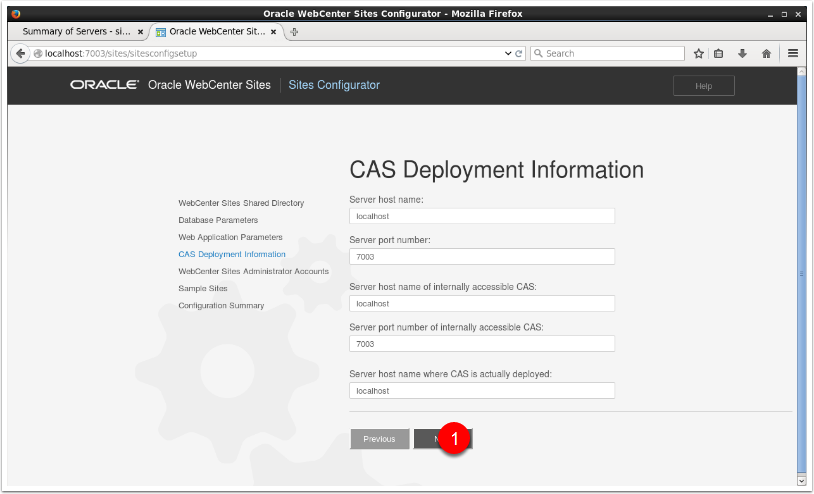Click the Previous button

click(379, 439)
